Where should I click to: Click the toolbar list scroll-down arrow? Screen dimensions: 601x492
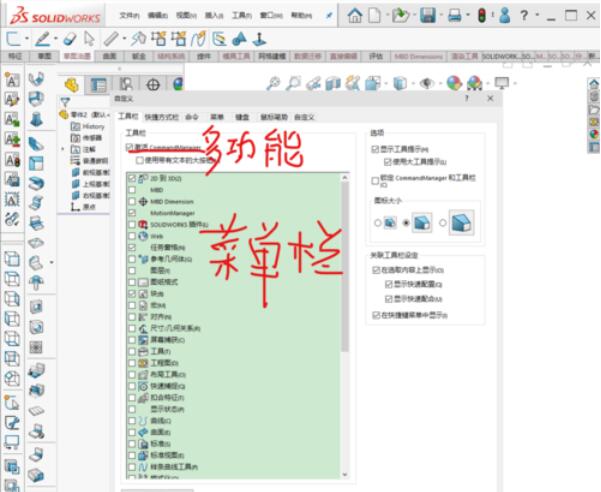tap(345, 474)
